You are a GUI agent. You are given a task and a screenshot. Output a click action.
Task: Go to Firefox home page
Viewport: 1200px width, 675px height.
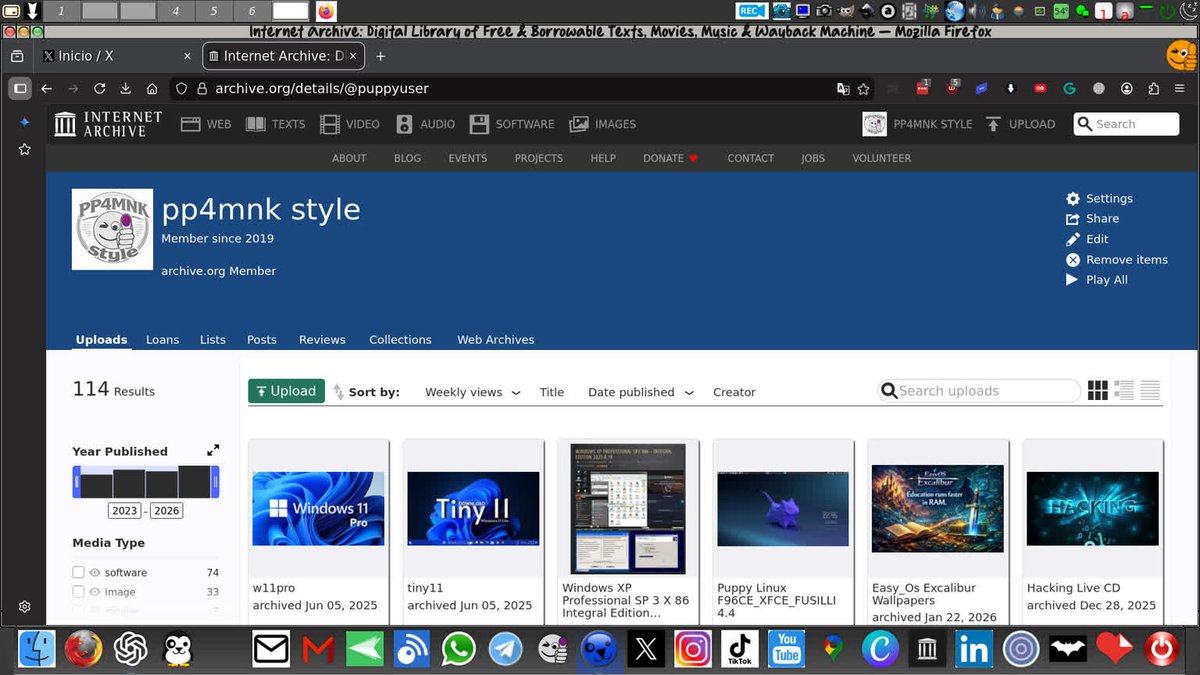pyautogui.click(x=151, y=88)
